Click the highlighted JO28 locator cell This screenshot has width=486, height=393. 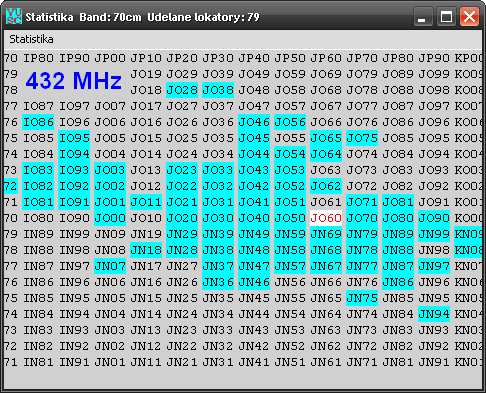click(182, 90)
